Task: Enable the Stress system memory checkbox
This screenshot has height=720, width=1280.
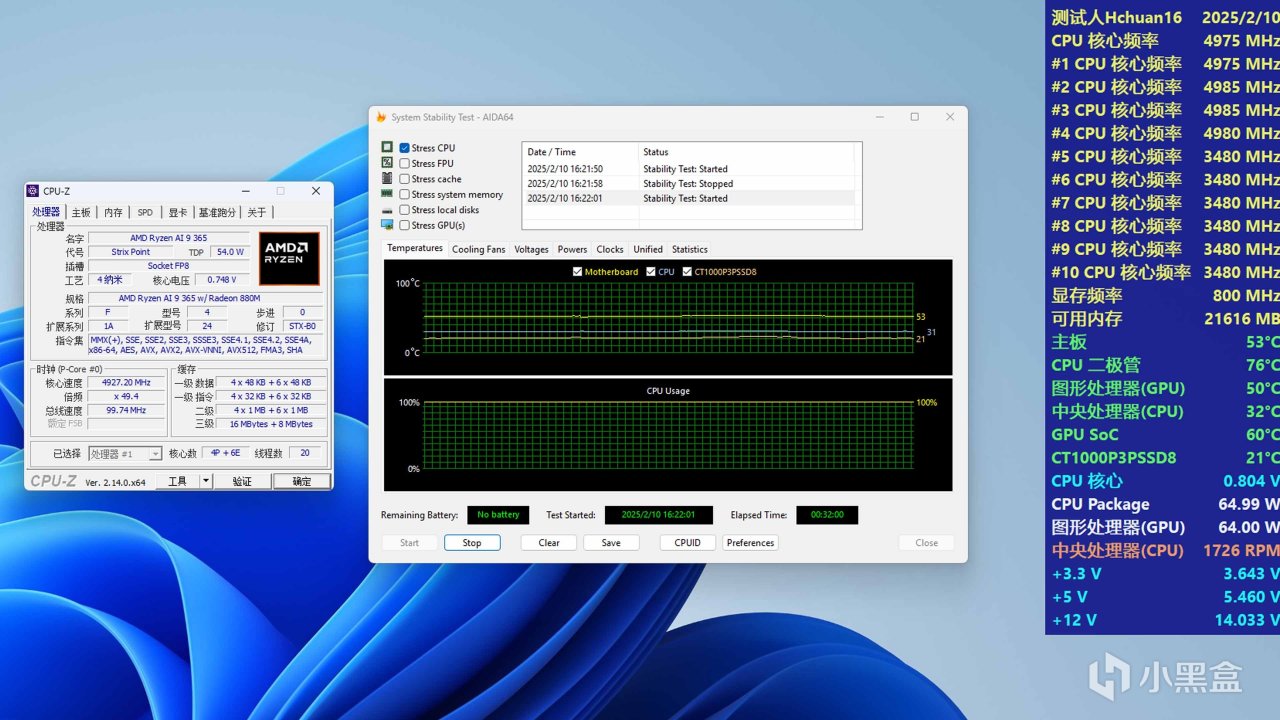Action: coord(404,194)
